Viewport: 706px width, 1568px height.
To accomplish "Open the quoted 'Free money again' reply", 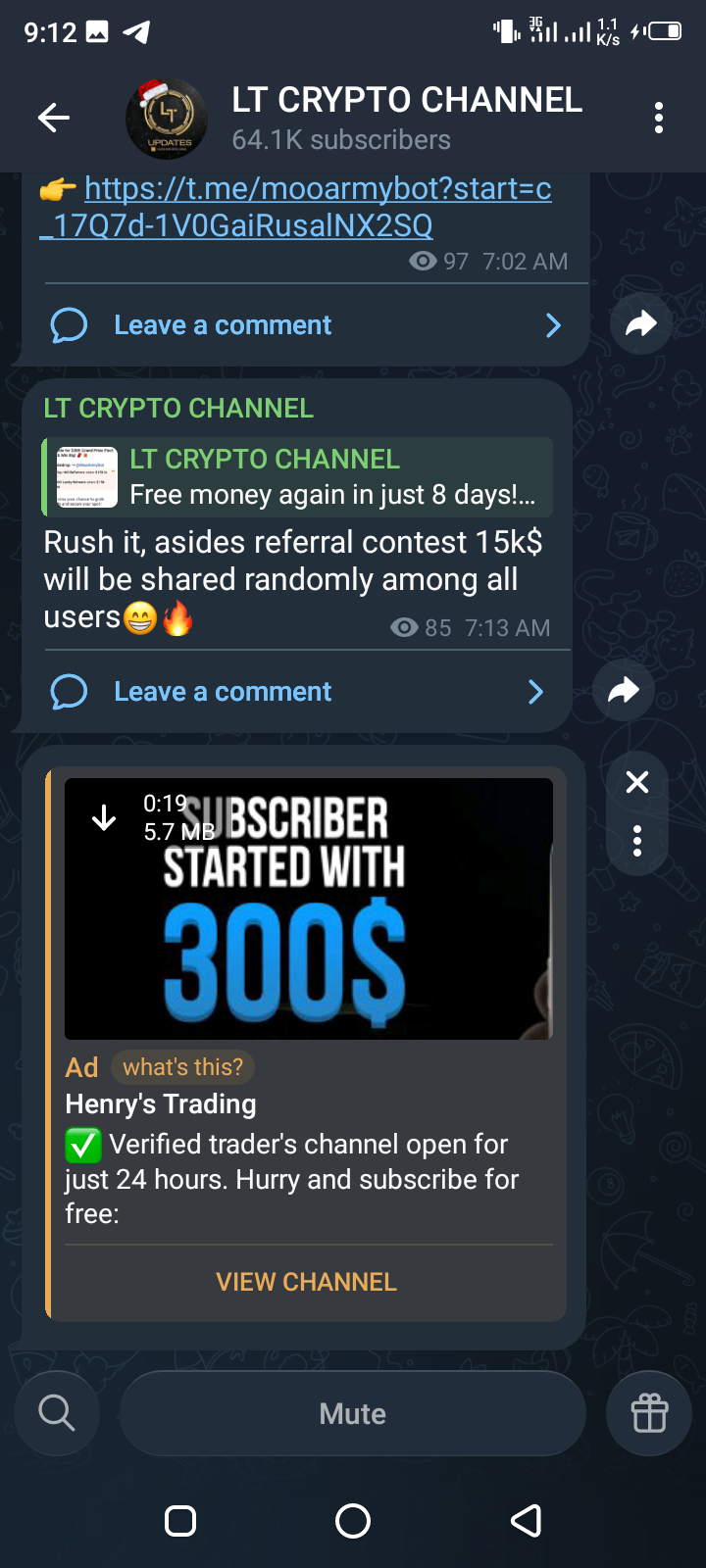I will (x=297, y=477).
